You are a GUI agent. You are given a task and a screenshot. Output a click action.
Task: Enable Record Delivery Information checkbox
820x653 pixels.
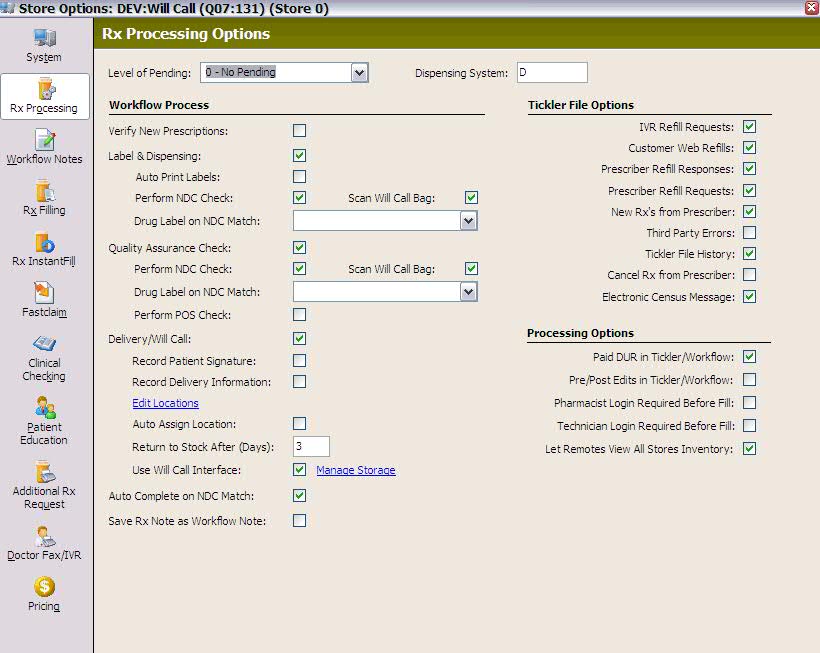pyautogui.click(x=300, y=381)
